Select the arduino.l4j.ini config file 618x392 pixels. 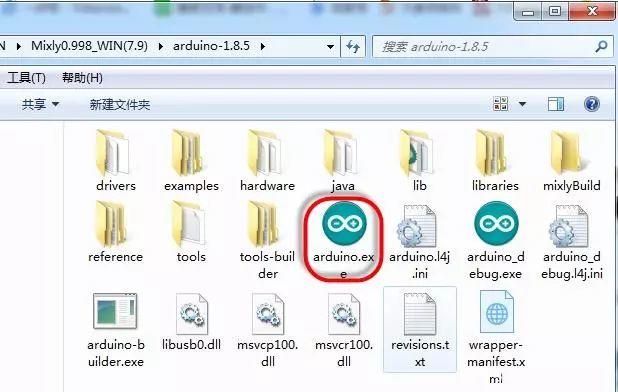tap(419, 241)
